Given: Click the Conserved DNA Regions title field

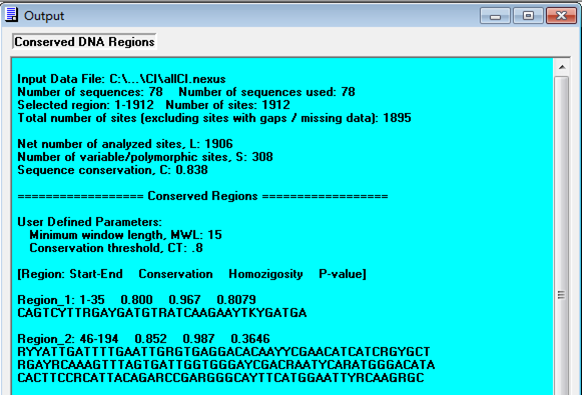Looking at the screenshot, I should [84, 42].
